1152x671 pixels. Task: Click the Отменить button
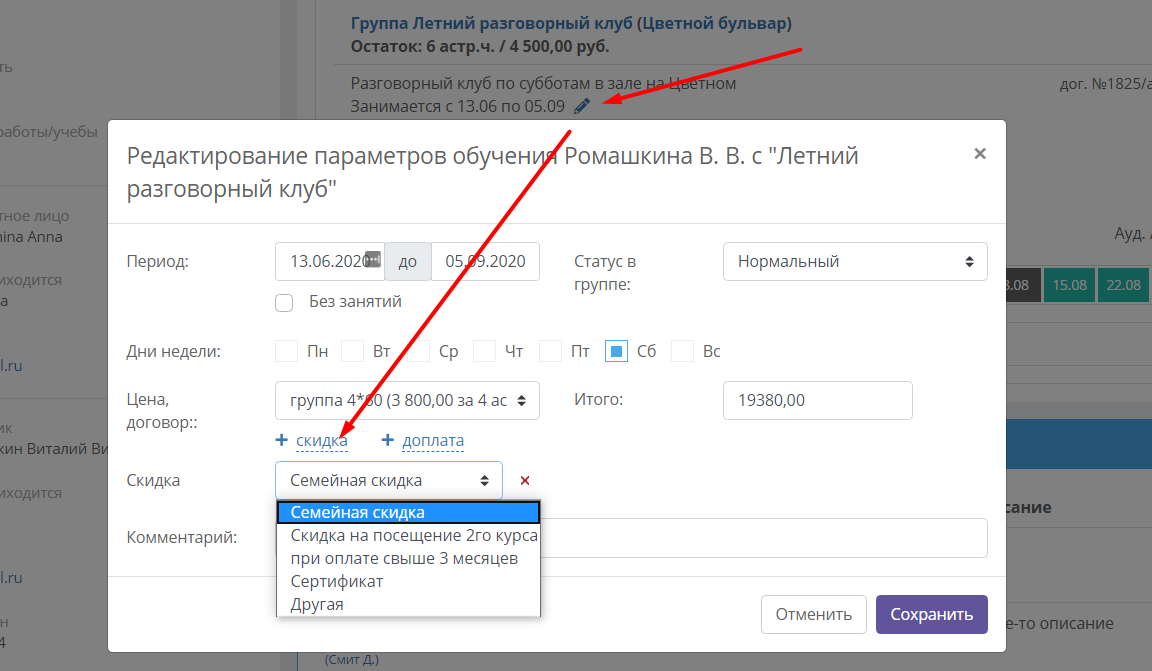(814, 614)
